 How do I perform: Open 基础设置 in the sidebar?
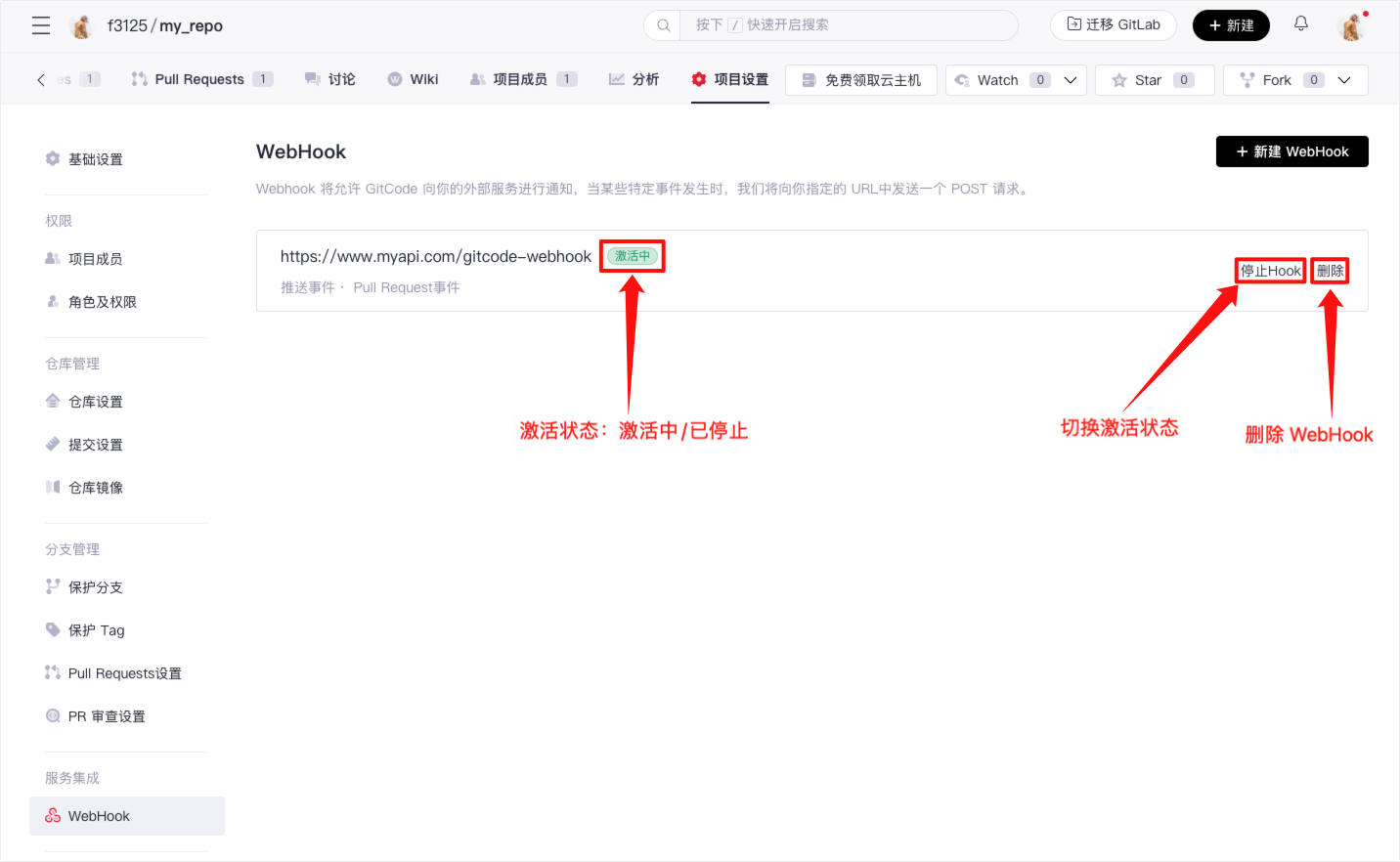click(x=95, y=159)
